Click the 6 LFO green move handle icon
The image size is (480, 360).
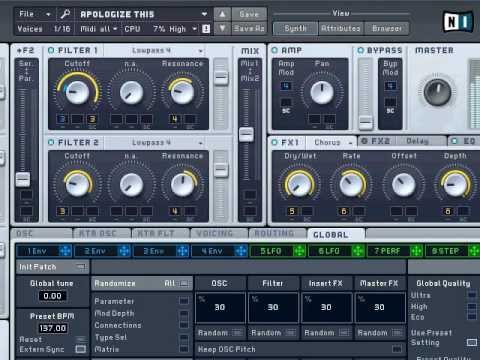[358, 251]
